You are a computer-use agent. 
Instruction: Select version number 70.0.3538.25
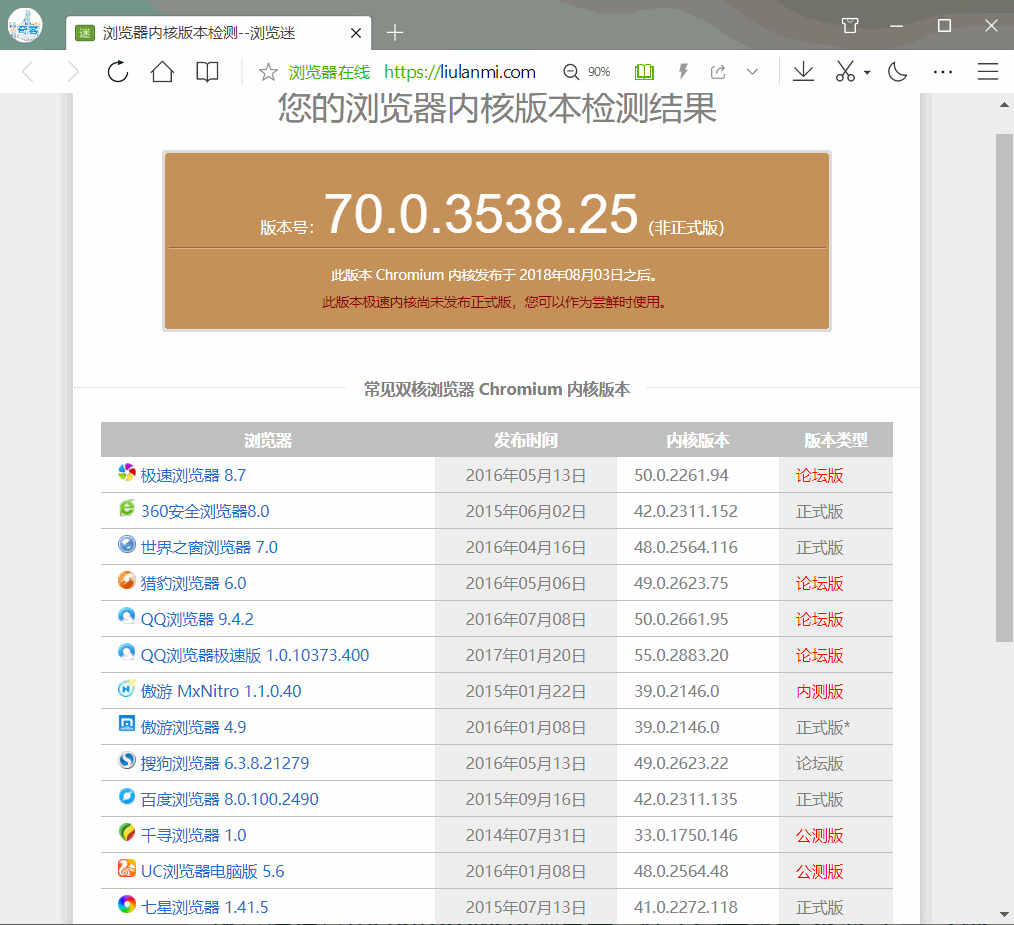coord(481,214)
